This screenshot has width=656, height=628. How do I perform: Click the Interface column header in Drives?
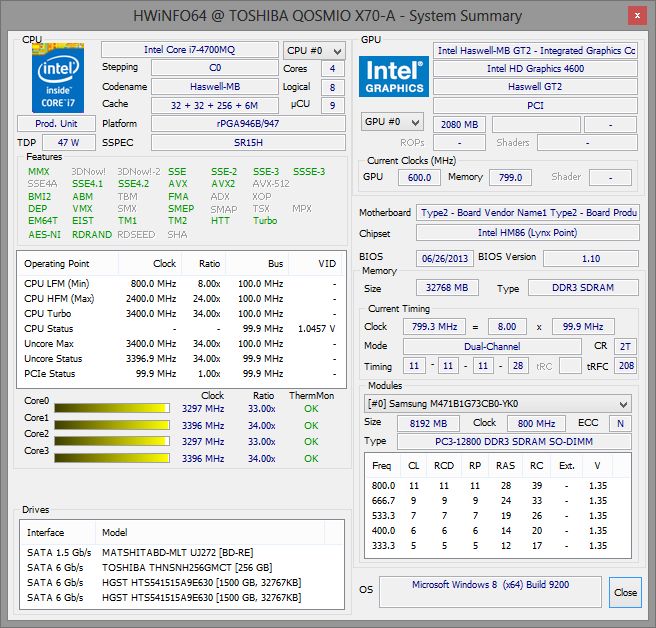tap(58, 533)
